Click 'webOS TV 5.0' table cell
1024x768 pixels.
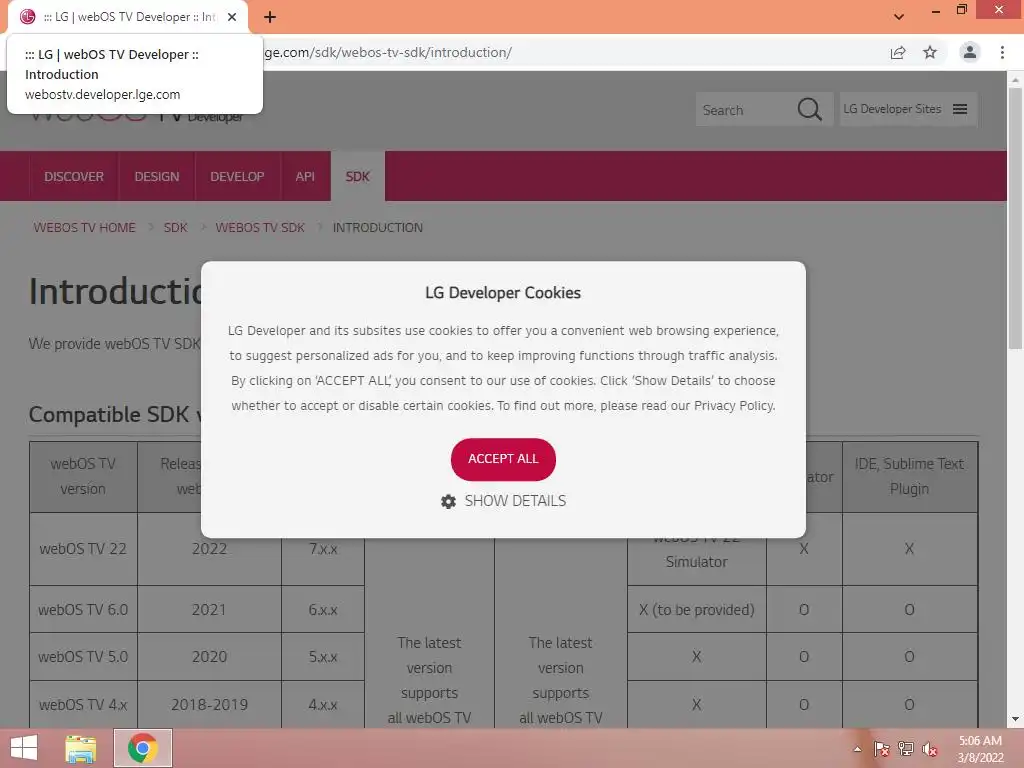(x=83, y=656)
